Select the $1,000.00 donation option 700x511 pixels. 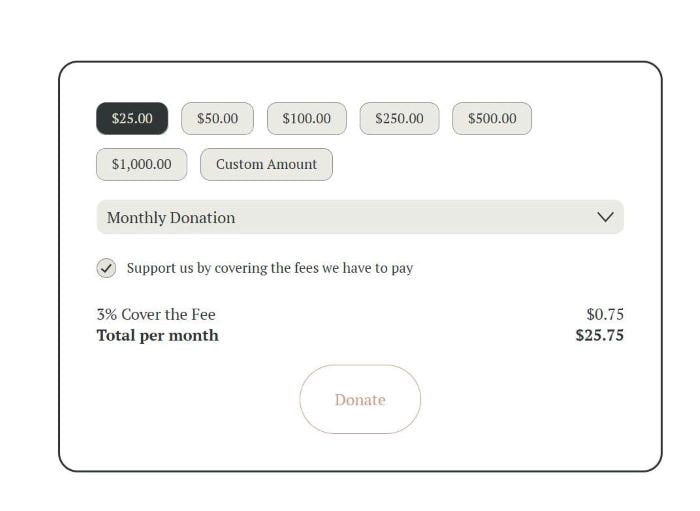(x=141, y=164)
